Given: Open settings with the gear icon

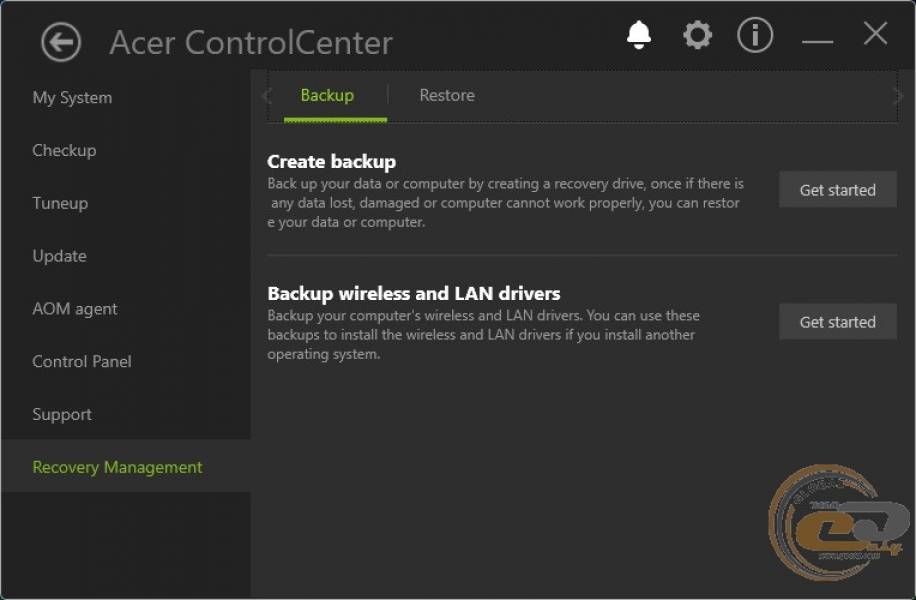Looking at the screenshot, I should click(x=698, y=35).
